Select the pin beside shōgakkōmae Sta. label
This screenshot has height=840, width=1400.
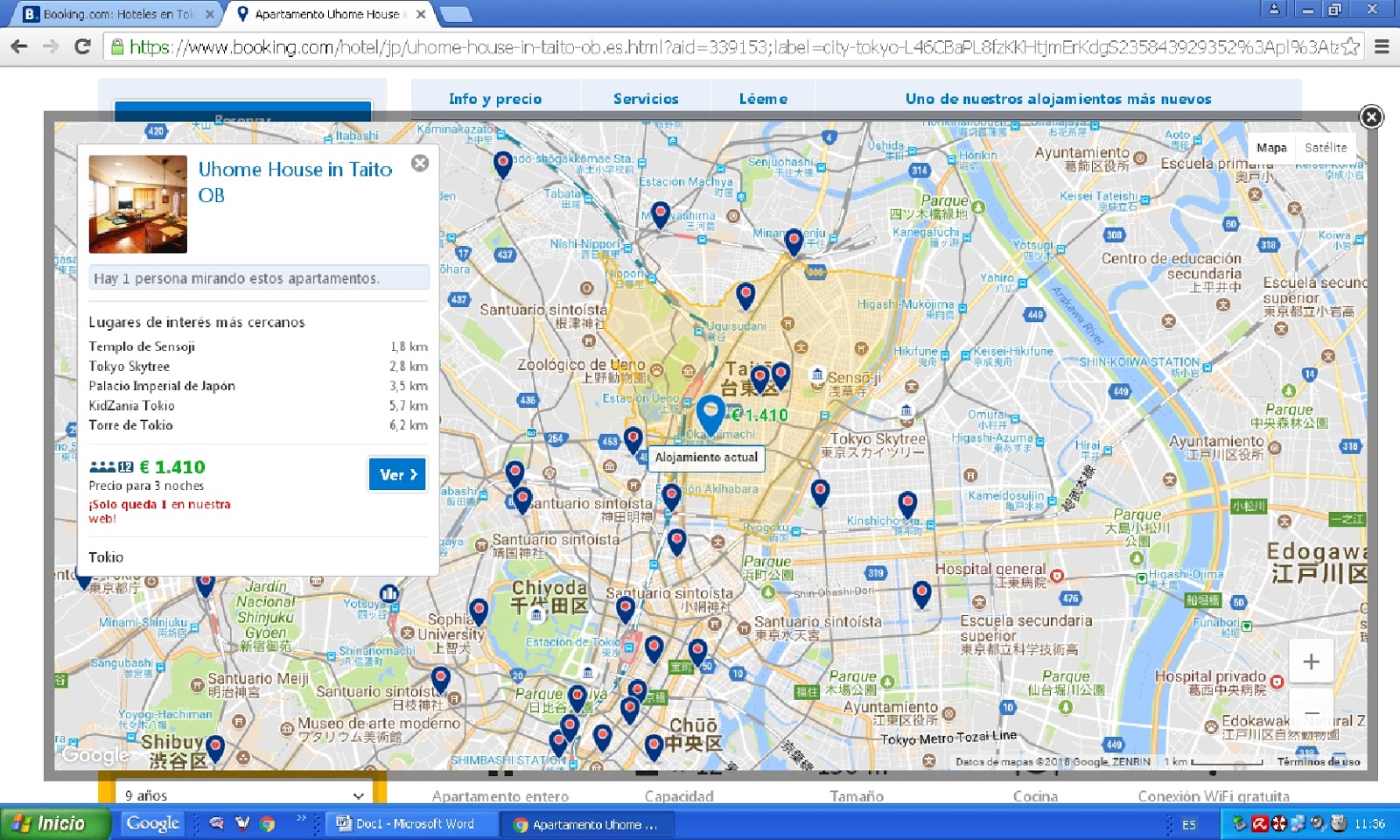click(x=502, y=163)
